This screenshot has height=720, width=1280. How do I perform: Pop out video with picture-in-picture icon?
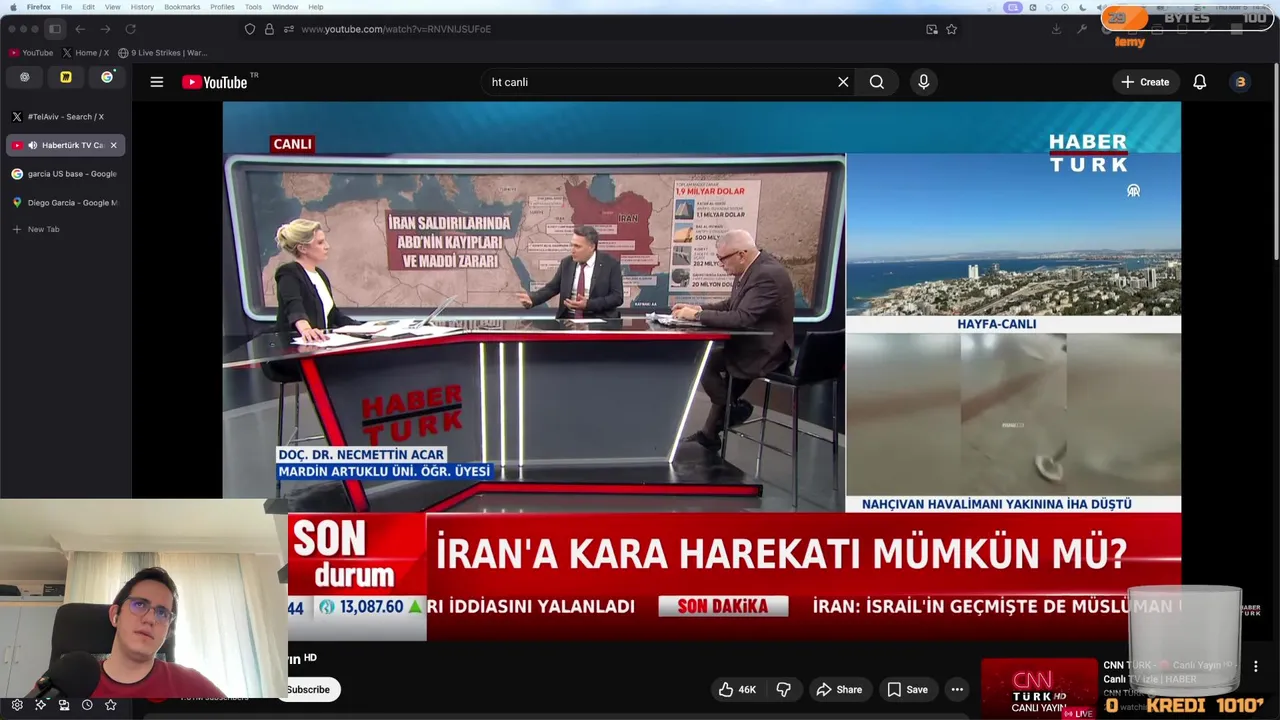(932, 29)
